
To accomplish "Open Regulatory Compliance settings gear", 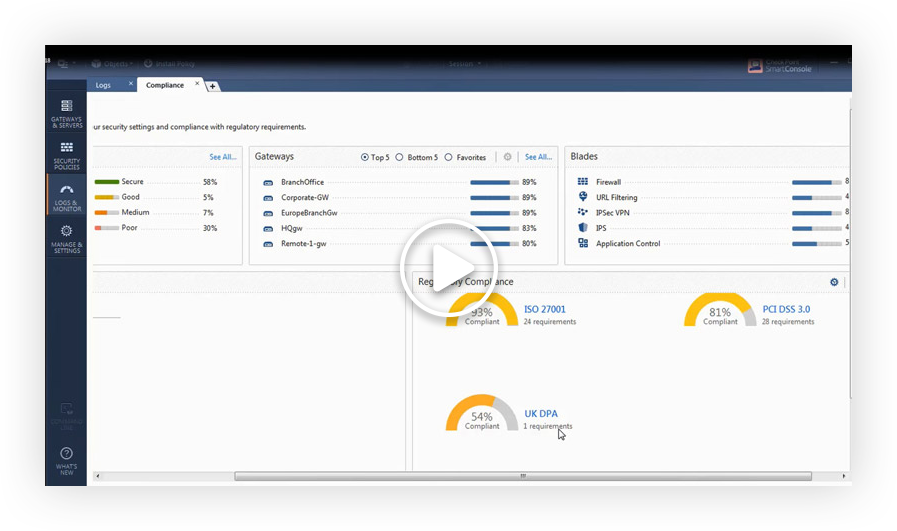I will tap(834, 282).
